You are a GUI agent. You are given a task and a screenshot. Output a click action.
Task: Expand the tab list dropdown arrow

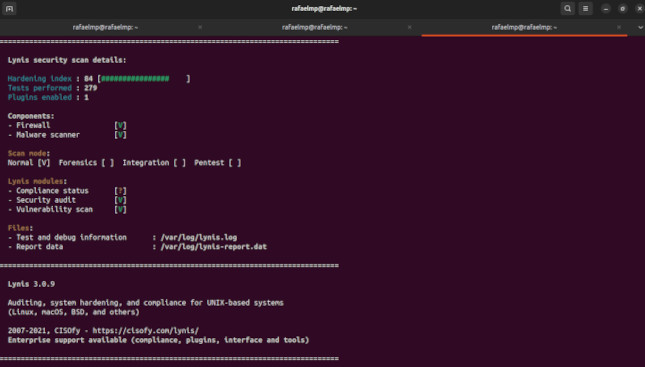[640, 28]
